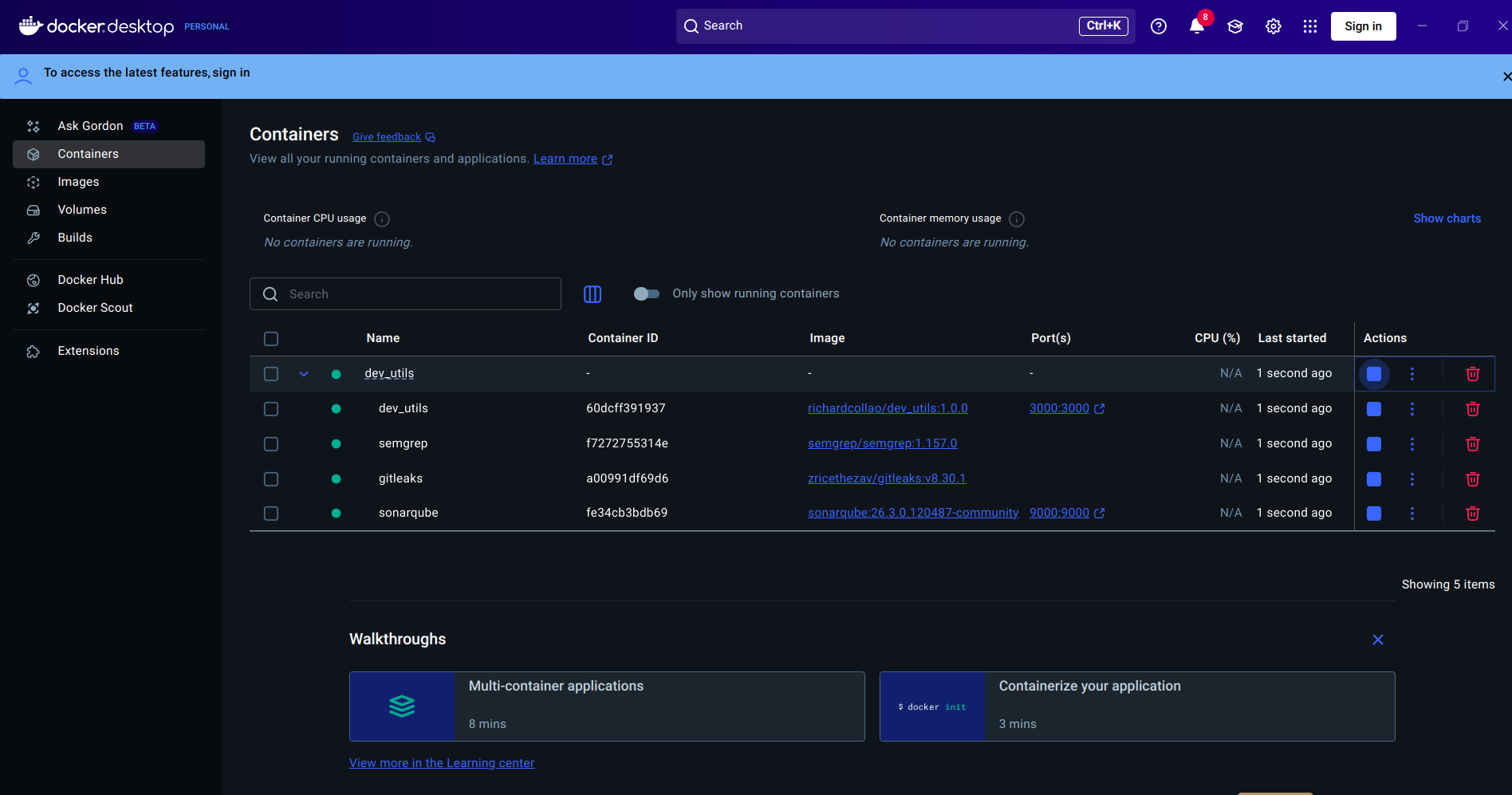
Task: Open zricethezav/gitleaks:v8.30.1 image link
Action: (887, 478)
